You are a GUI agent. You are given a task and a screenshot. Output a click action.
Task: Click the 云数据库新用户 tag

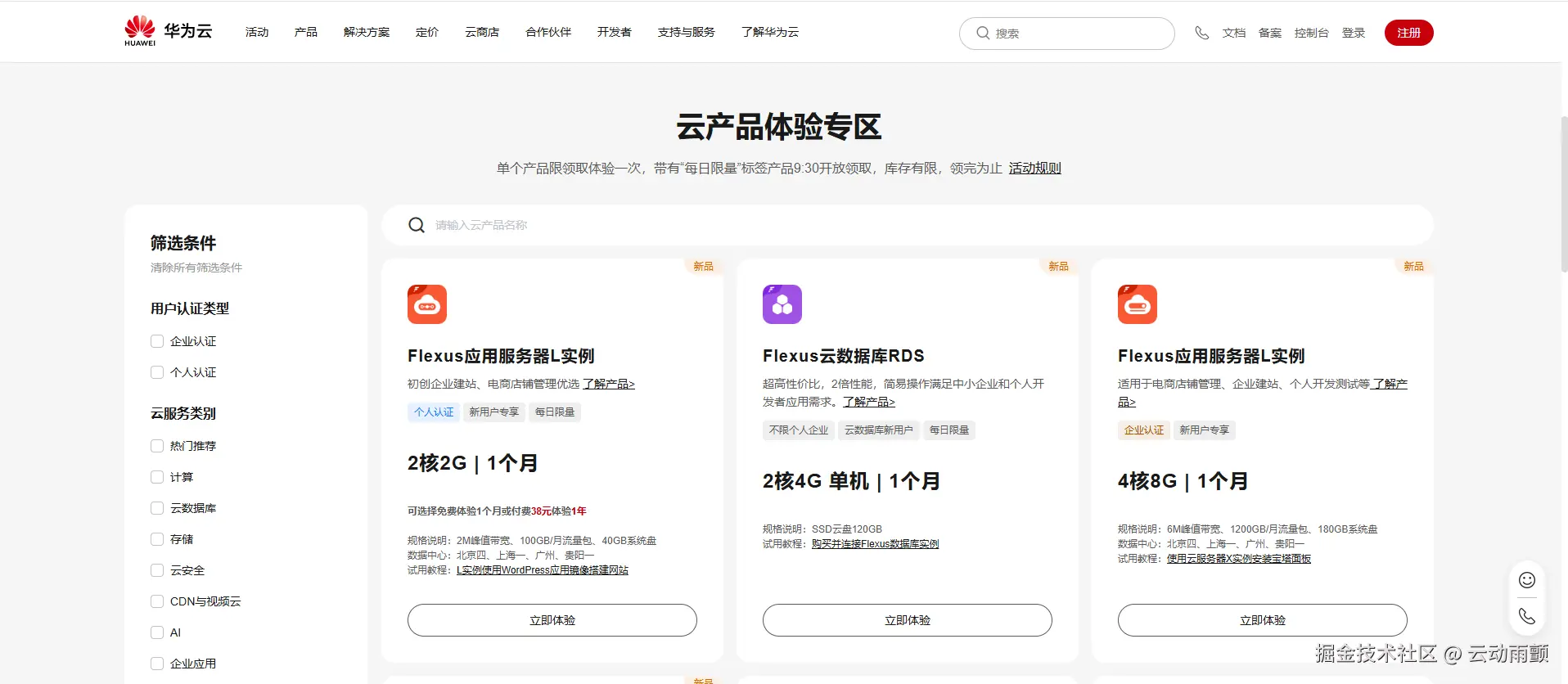(879, 430)
